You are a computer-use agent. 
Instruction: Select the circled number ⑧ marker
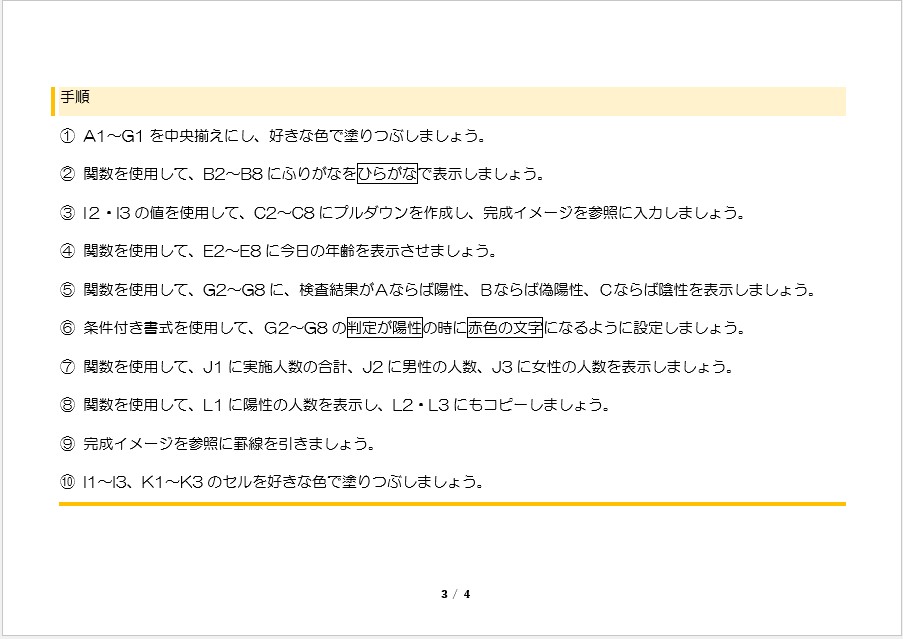pyautogui.click(x=67, y=405)
